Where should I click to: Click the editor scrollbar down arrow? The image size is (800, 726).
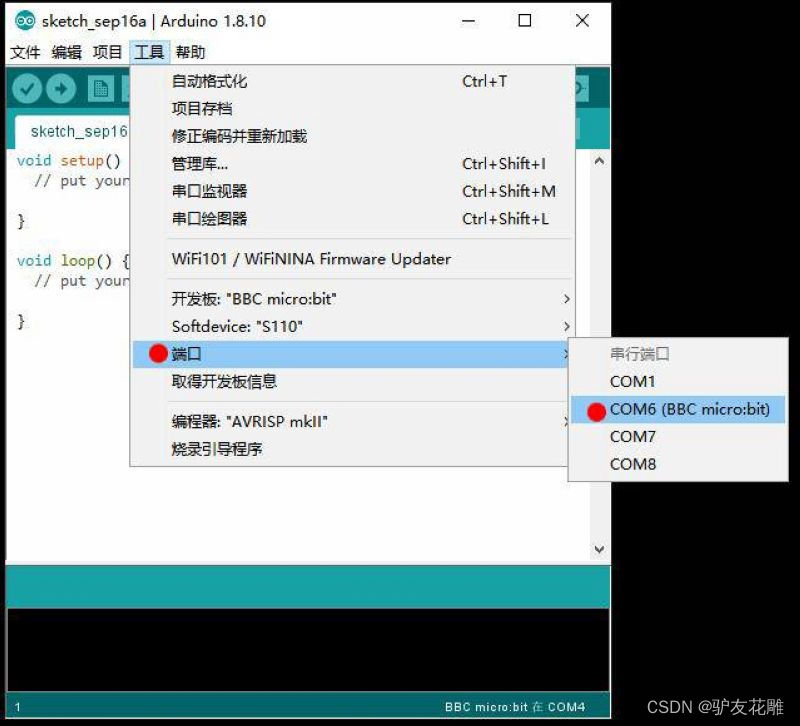[x=599, y=549]
